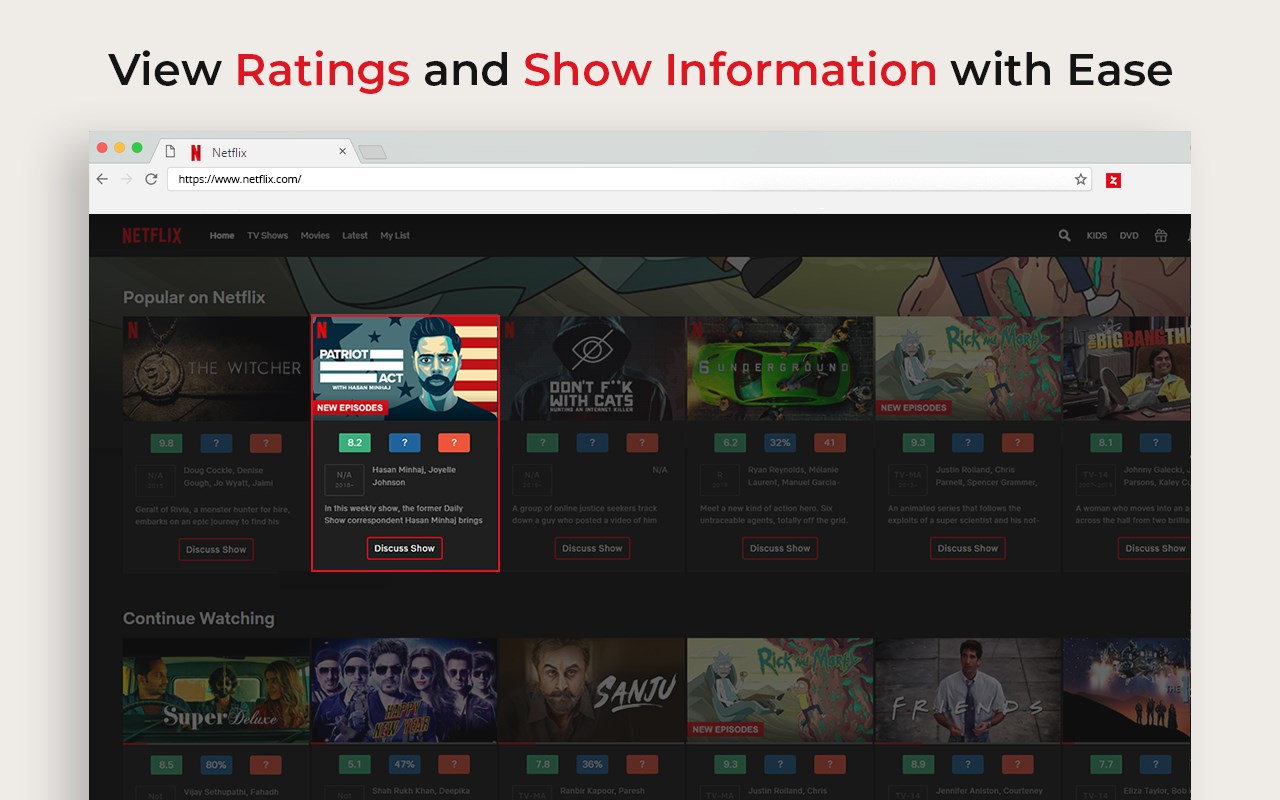Click the Netflix logo in header

coord(152,236)
